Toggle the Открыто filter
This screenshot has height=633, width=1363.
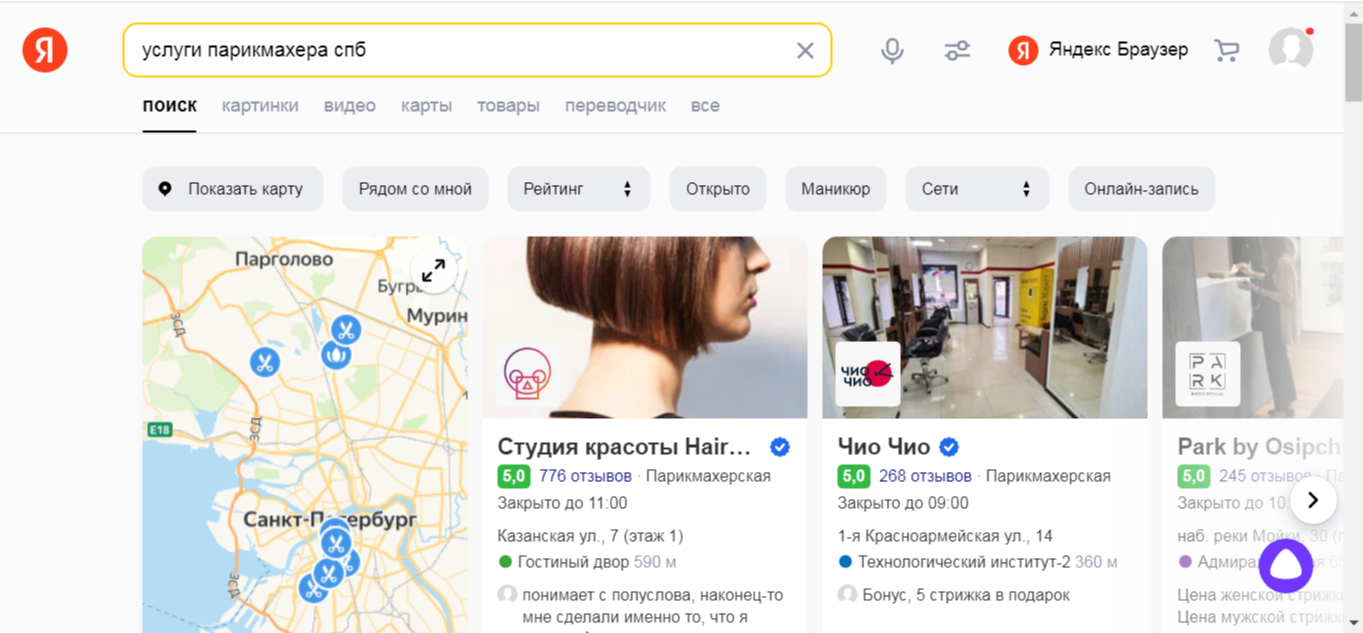pos(717,189)
